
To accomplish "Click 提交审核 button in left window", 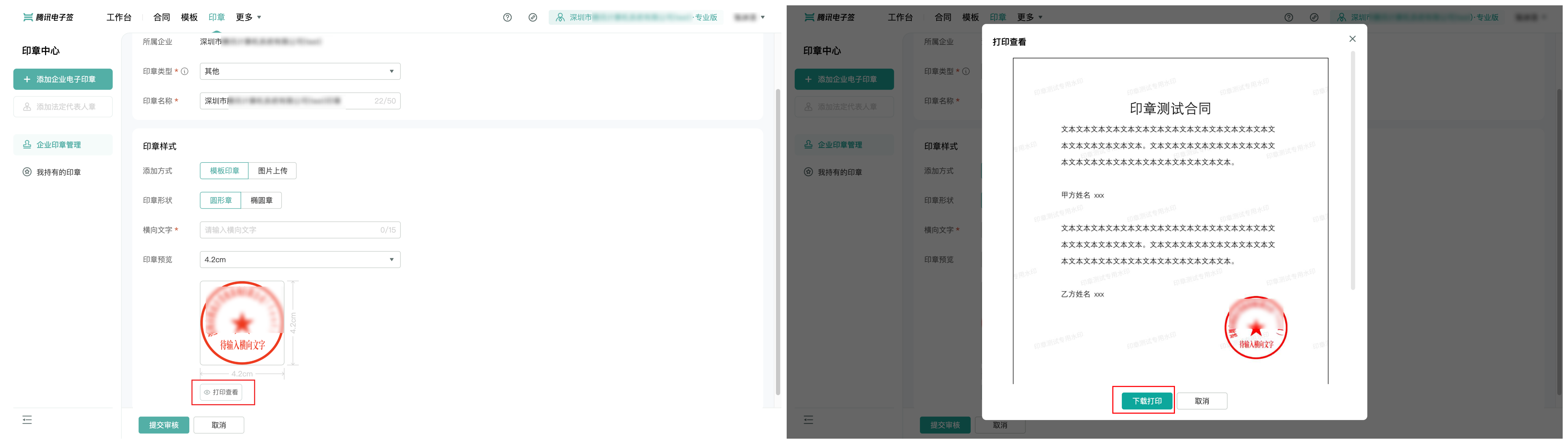I will coord(164,425).
